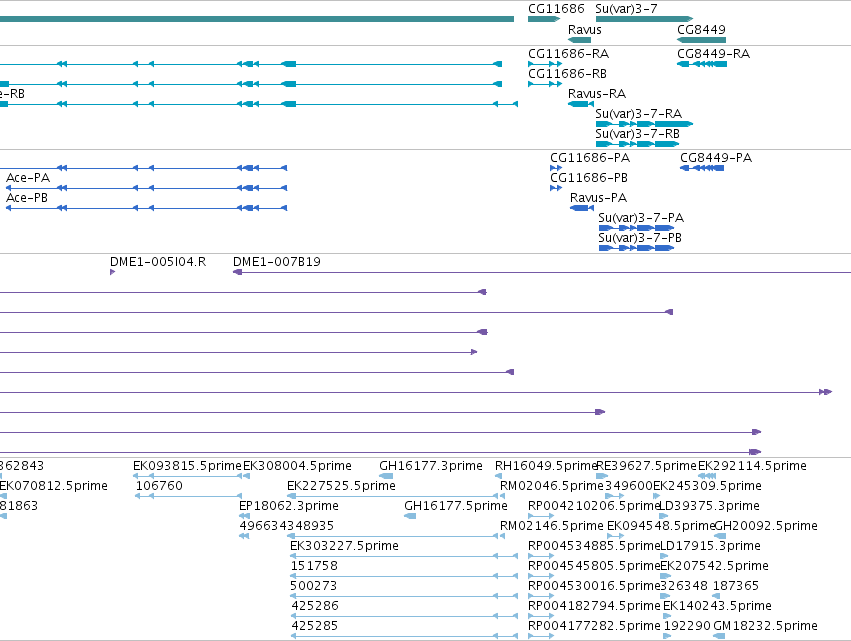Click the DME1-005I04.R clone end

pyautogui.click(x=112, y=272)
